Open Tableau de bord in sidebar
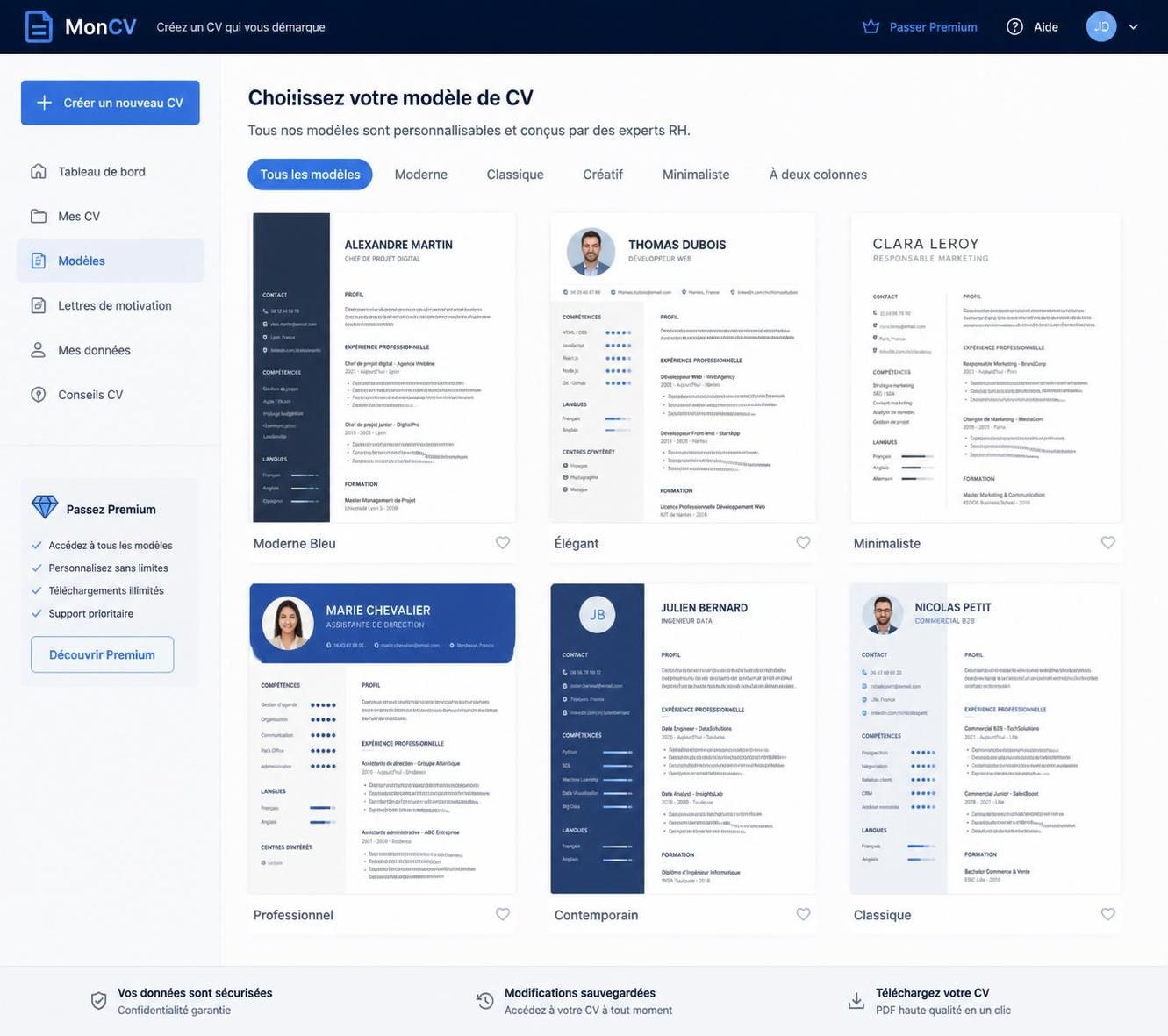Viewport: 1168px width, 1036px height. [111, 172]
